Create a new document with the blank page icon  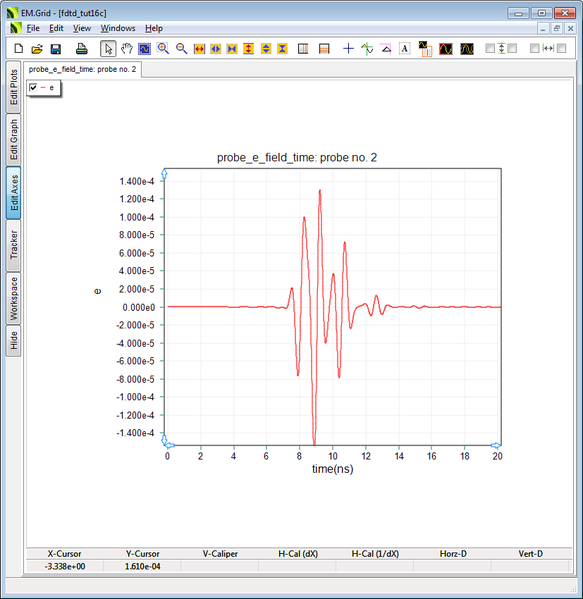18,49
